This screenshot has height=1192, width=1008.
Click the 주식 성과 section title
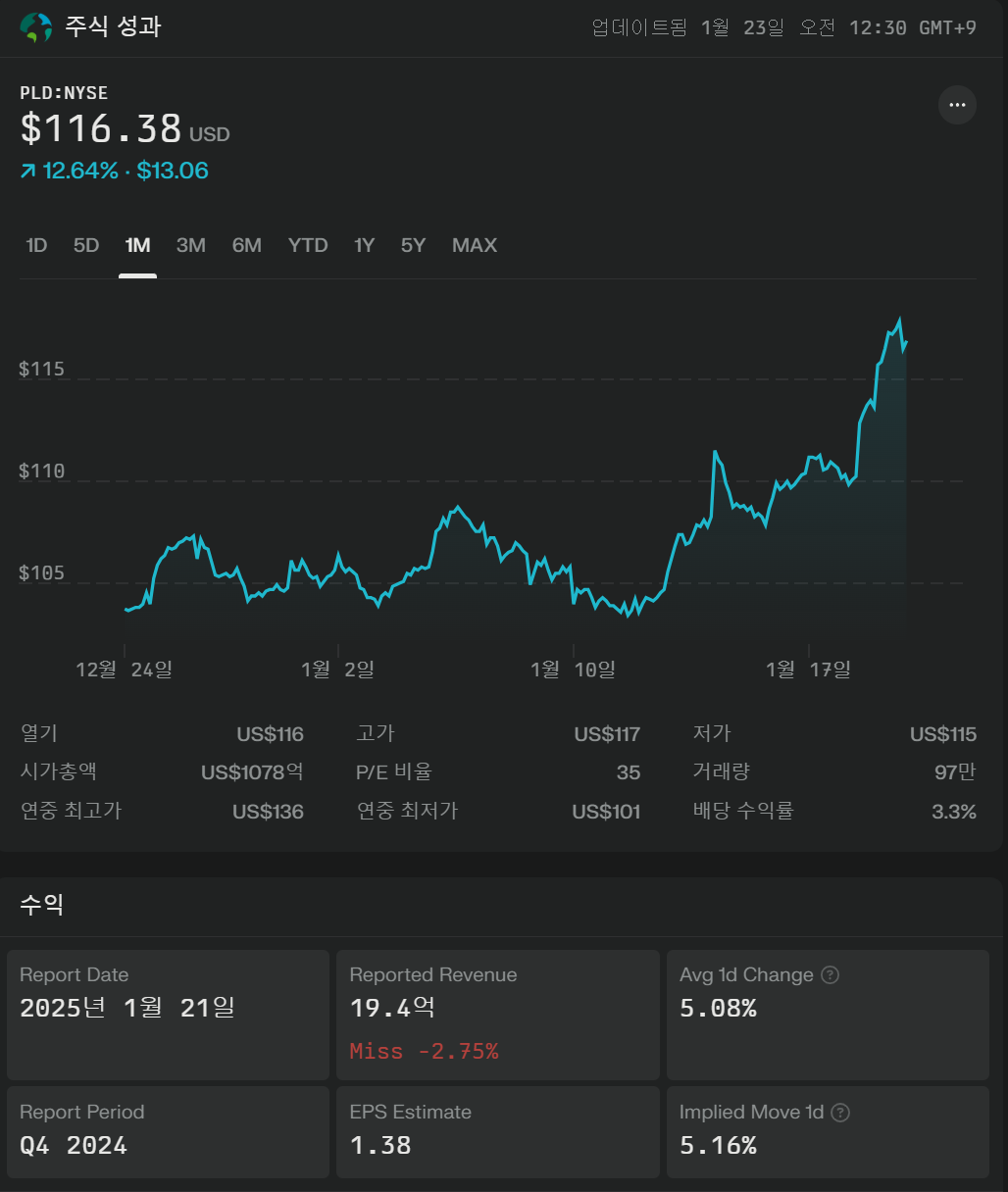pyautogui.click(x=113, y=26)
